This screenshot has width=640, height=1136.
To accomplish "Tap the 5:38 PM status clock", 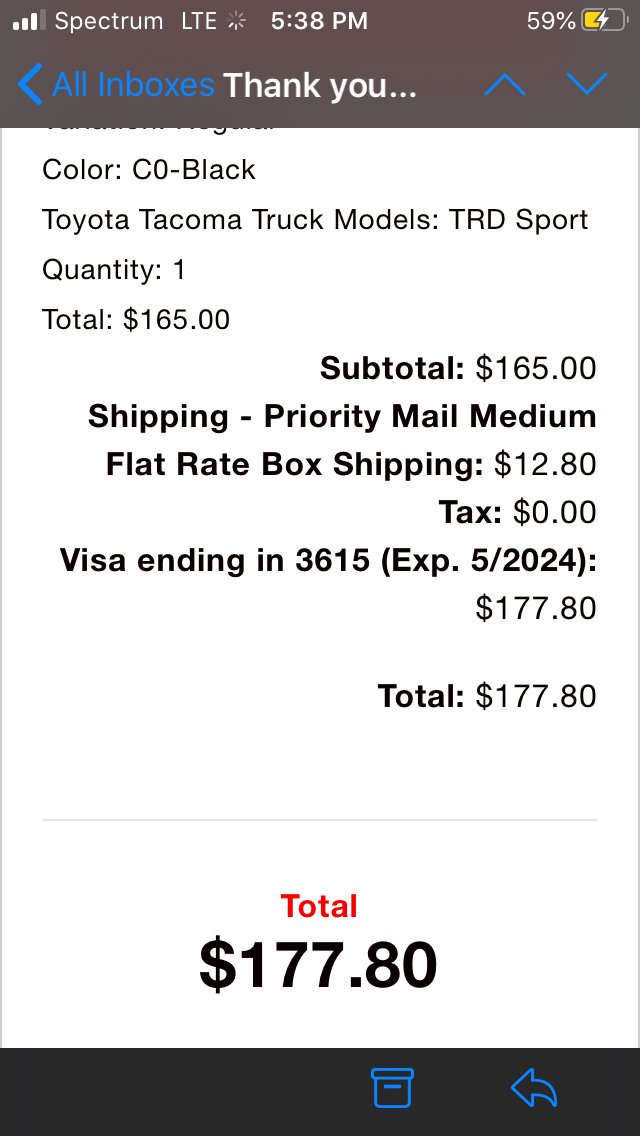I will click(x=319, y=22).
